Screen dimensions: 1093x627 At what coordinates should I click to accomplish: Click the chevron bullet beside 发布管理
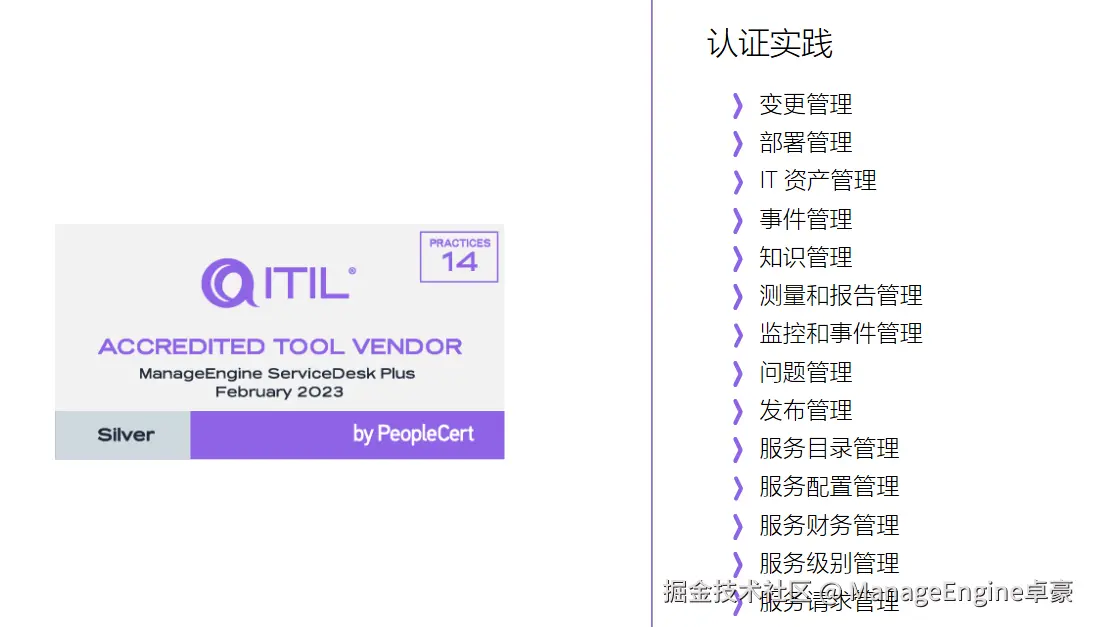click(x=737, y=411)
